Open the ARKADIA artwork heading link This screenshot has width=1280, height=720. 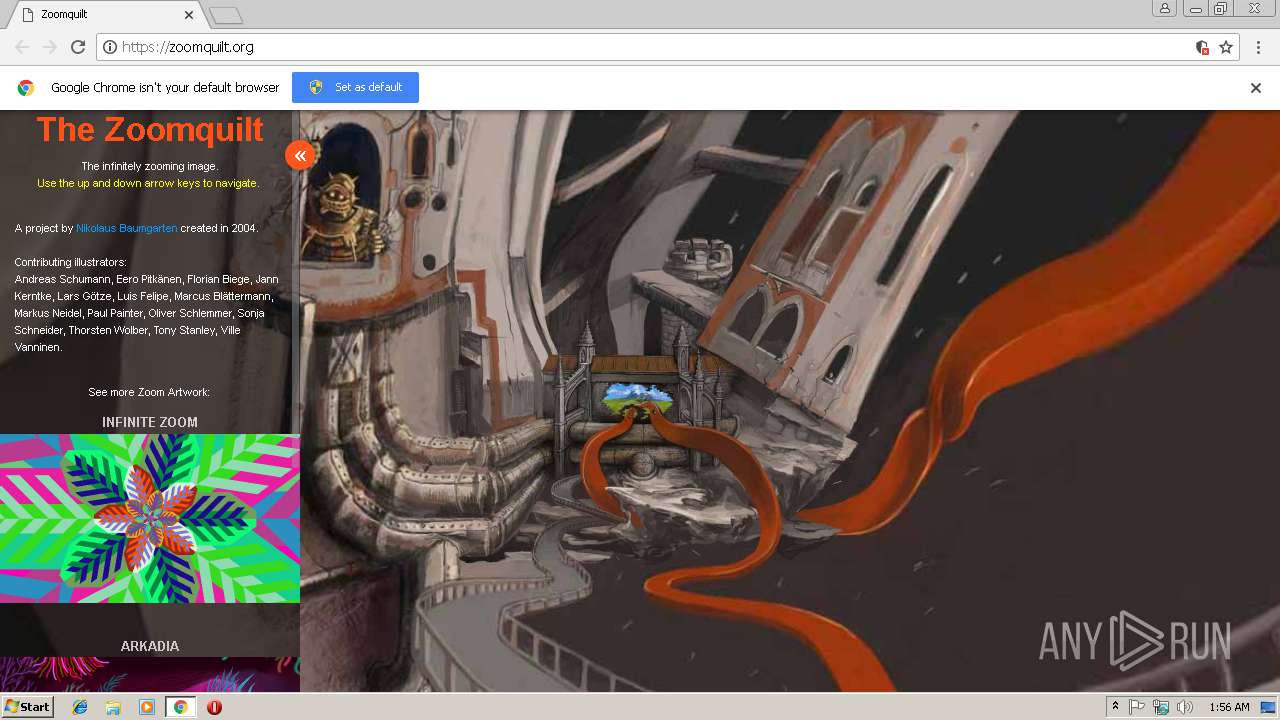[150, 646]
